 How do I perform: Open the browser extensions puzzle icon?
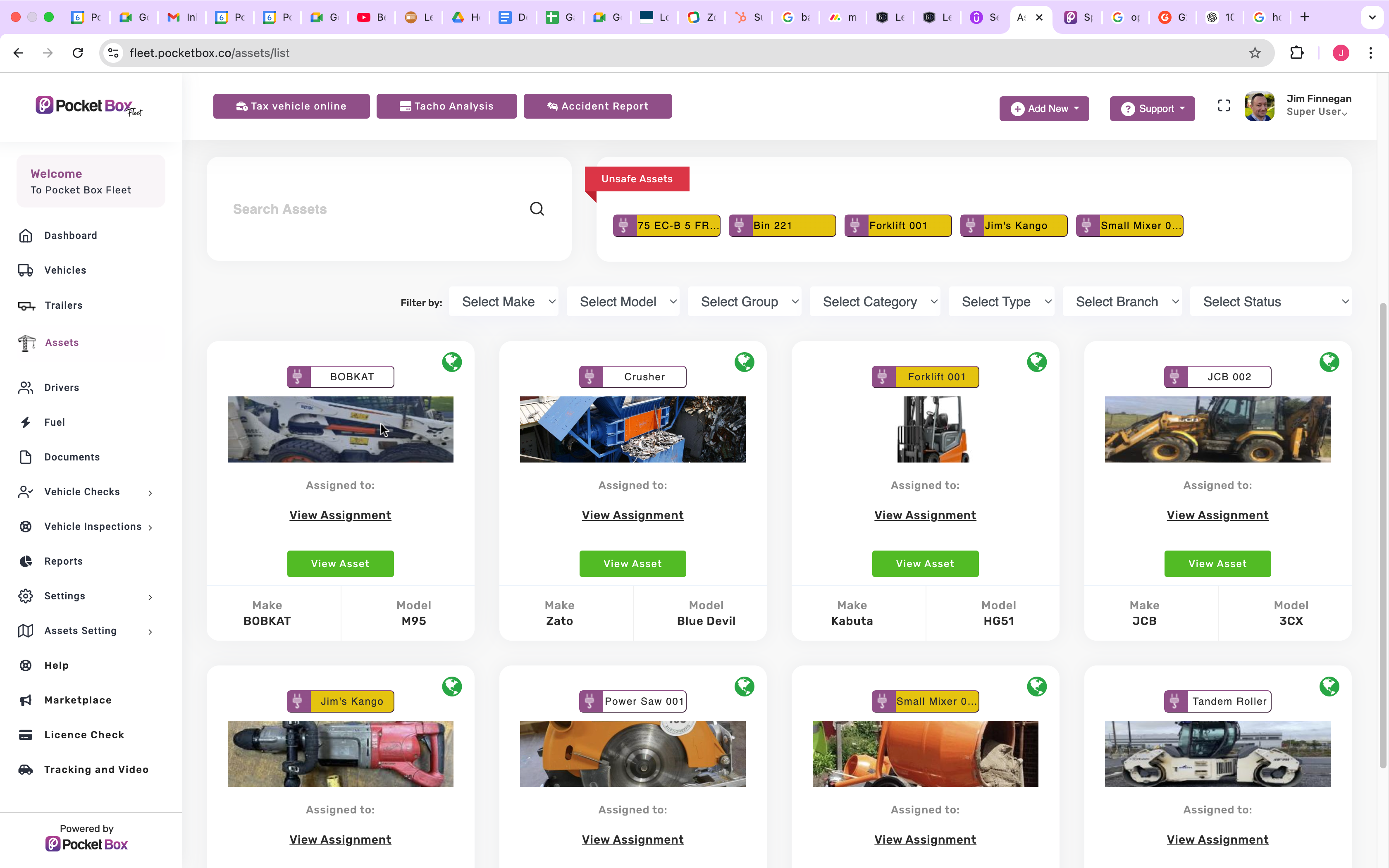coord(1296,53)
